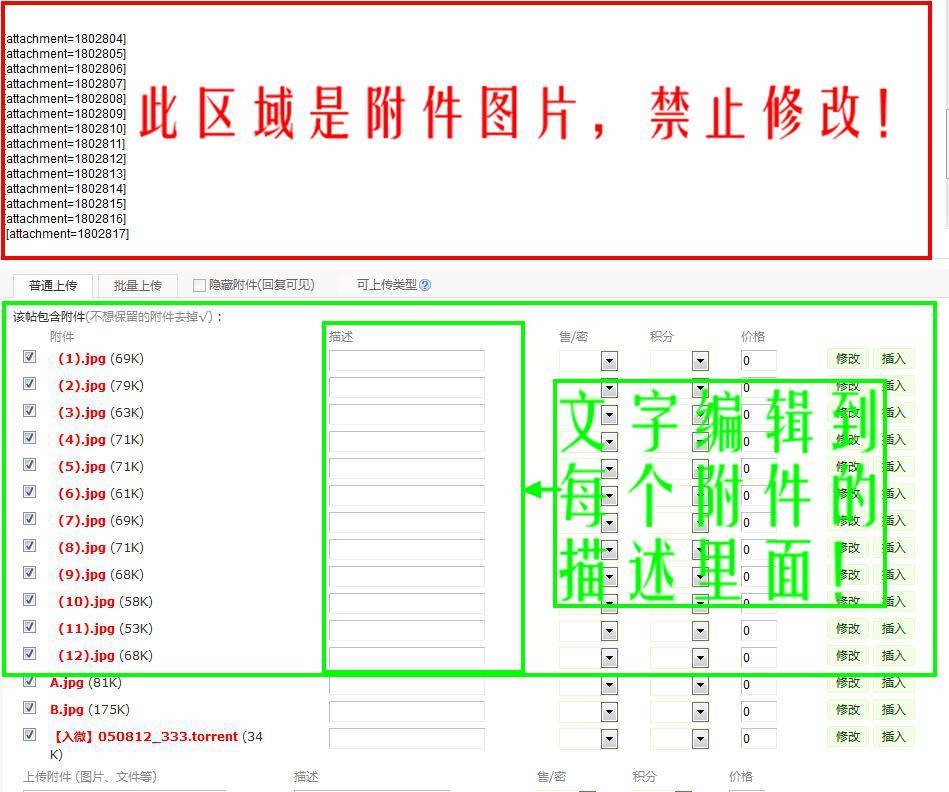
Task: Deselect the (7).jpg attachment checkbox
Action: [x=30, y=519]
